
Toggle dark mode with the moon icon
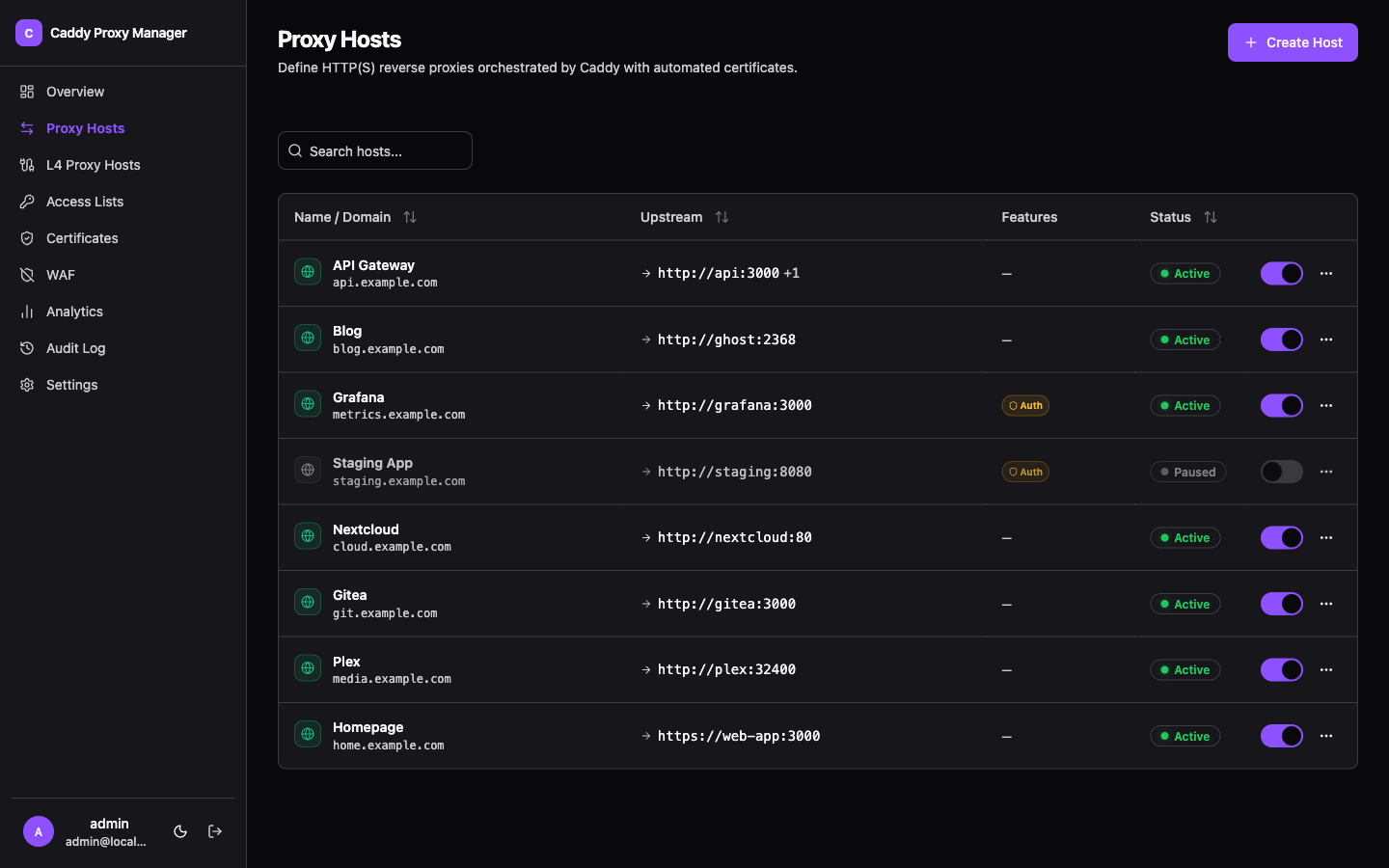(180, 831)
